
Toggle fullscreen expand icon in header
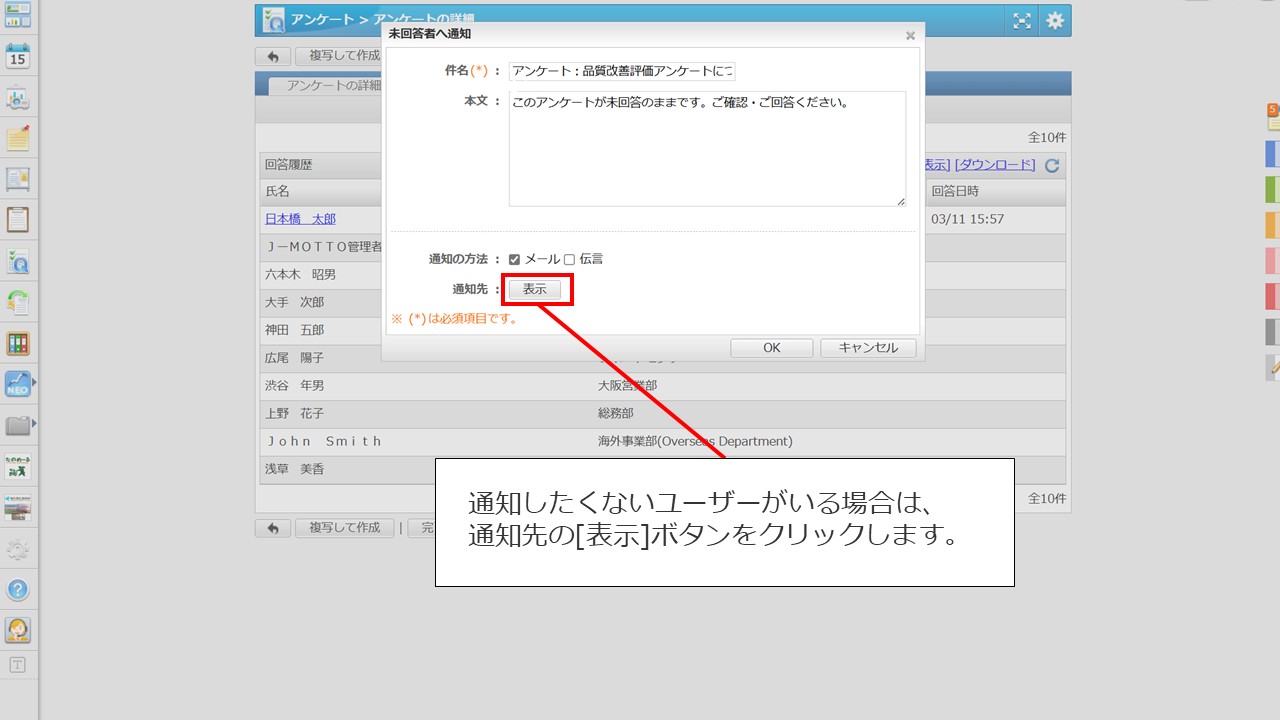pyautogui.click(x=1022, y=21)
